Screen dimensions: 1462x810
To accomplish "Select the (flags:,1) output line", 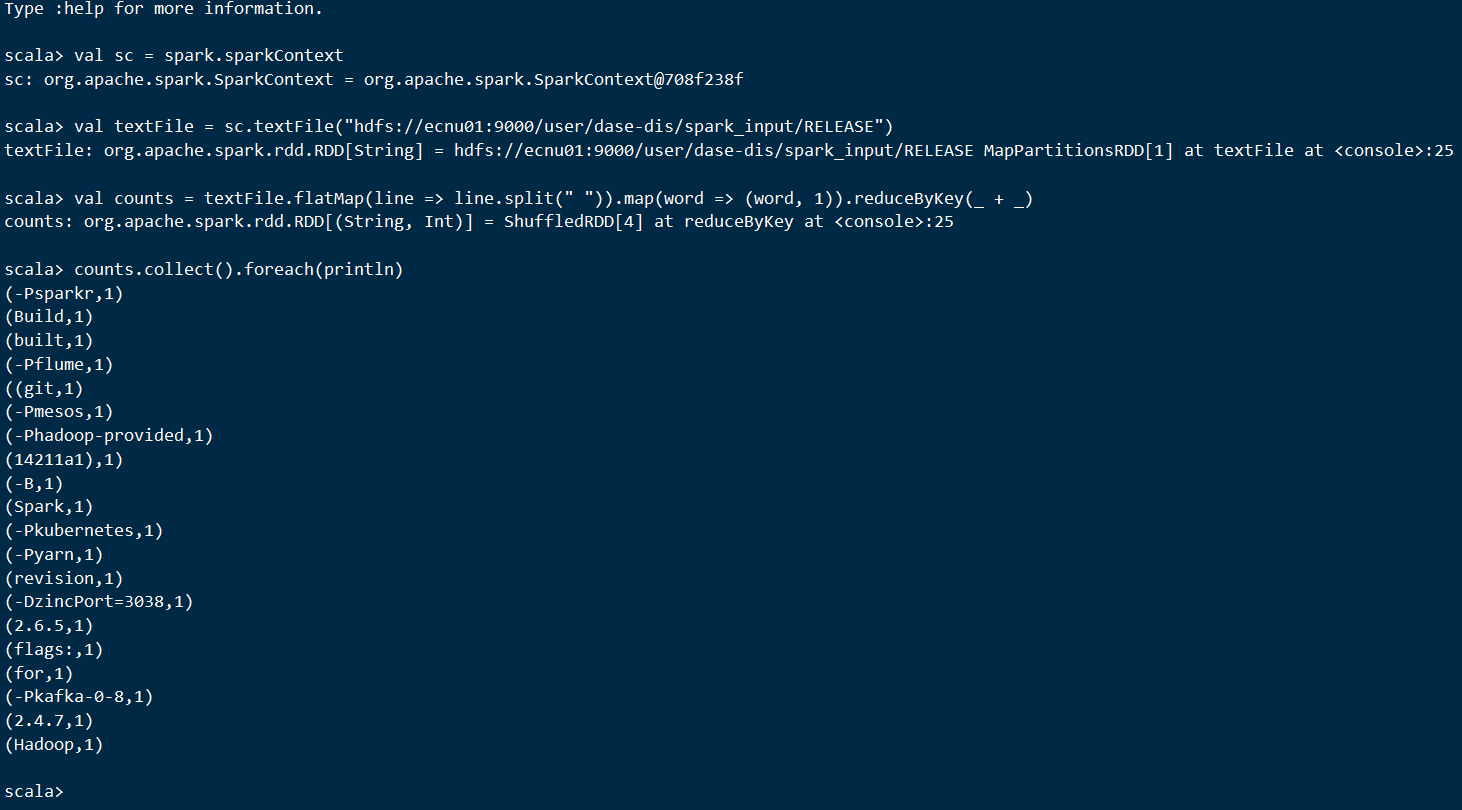I will (x=54, y=650).
